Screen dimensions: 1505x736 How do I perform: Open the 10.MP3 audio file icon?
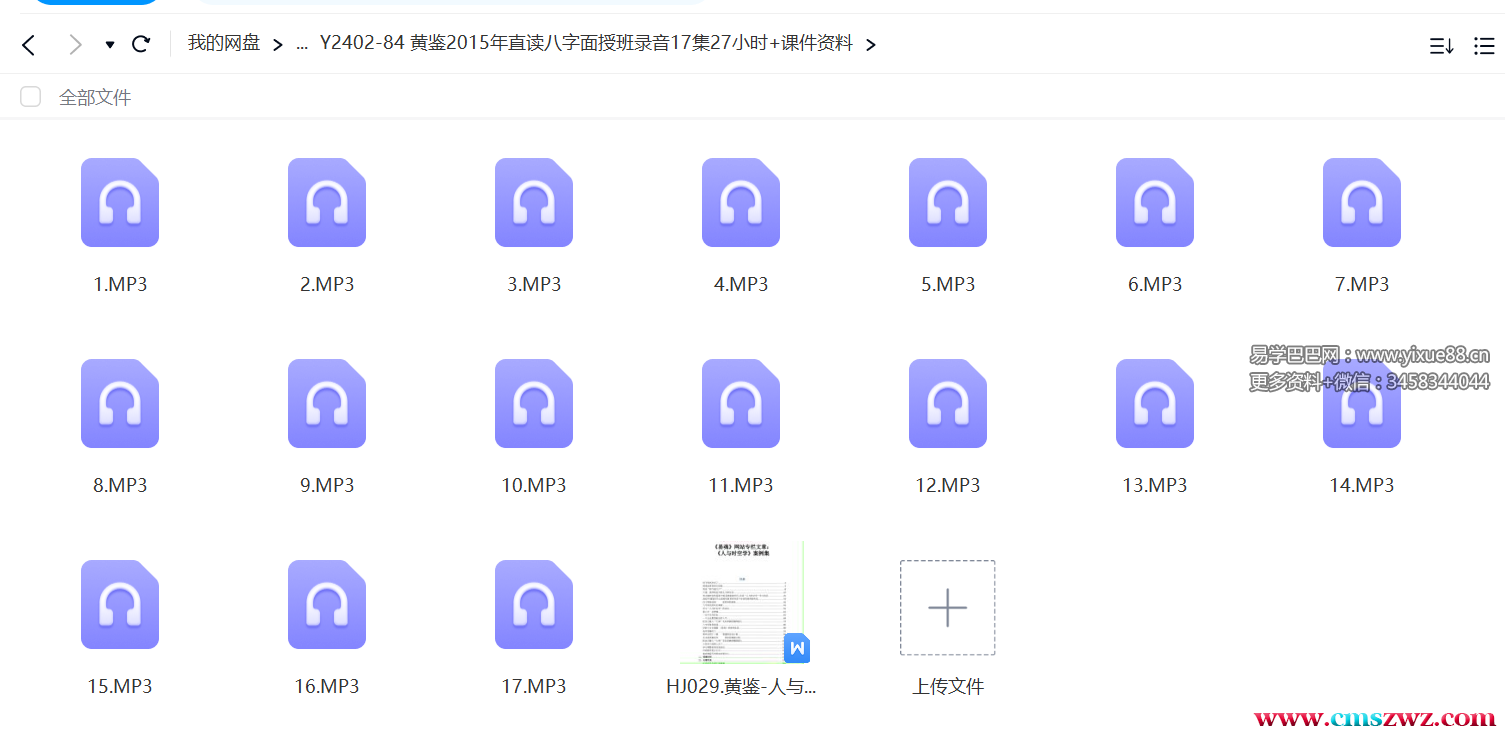(534, 404)
